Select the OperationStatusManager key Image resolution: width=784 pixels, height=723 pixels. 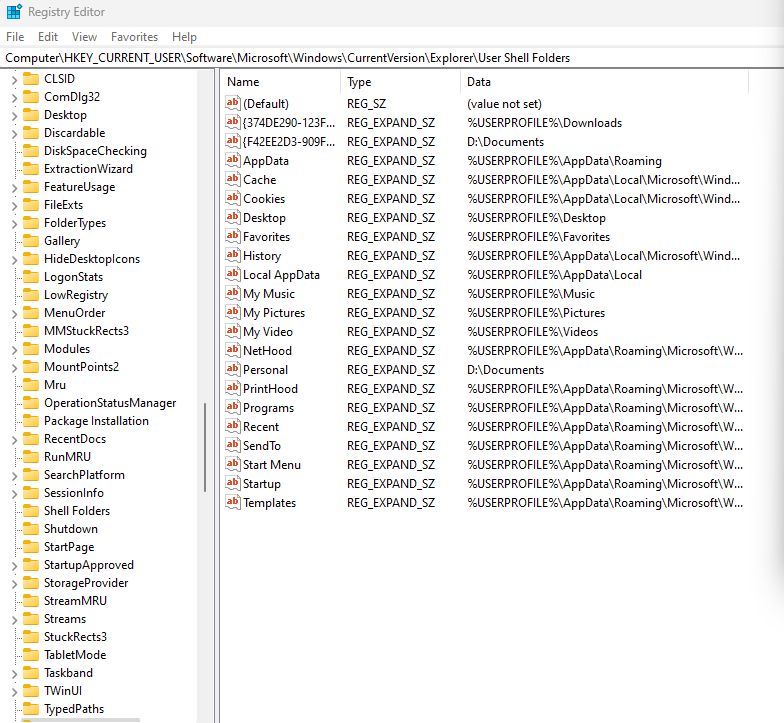[110, 402]
